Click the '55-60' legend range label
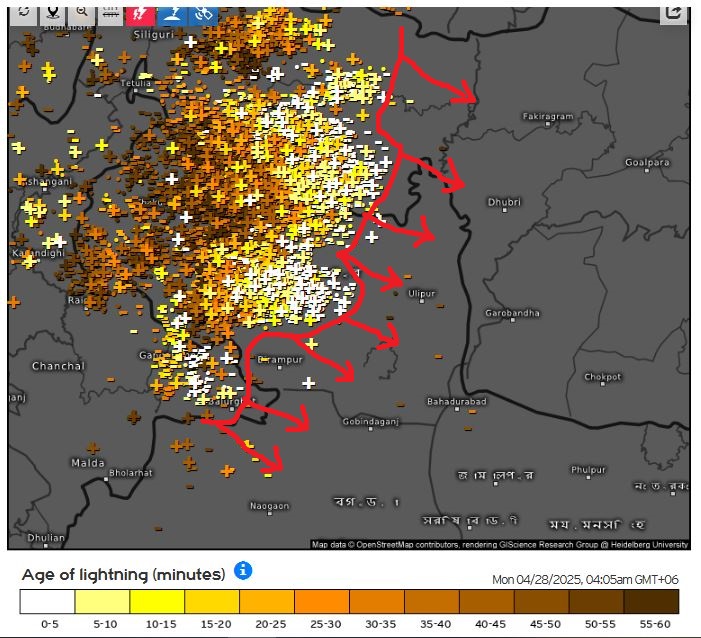 655,624
